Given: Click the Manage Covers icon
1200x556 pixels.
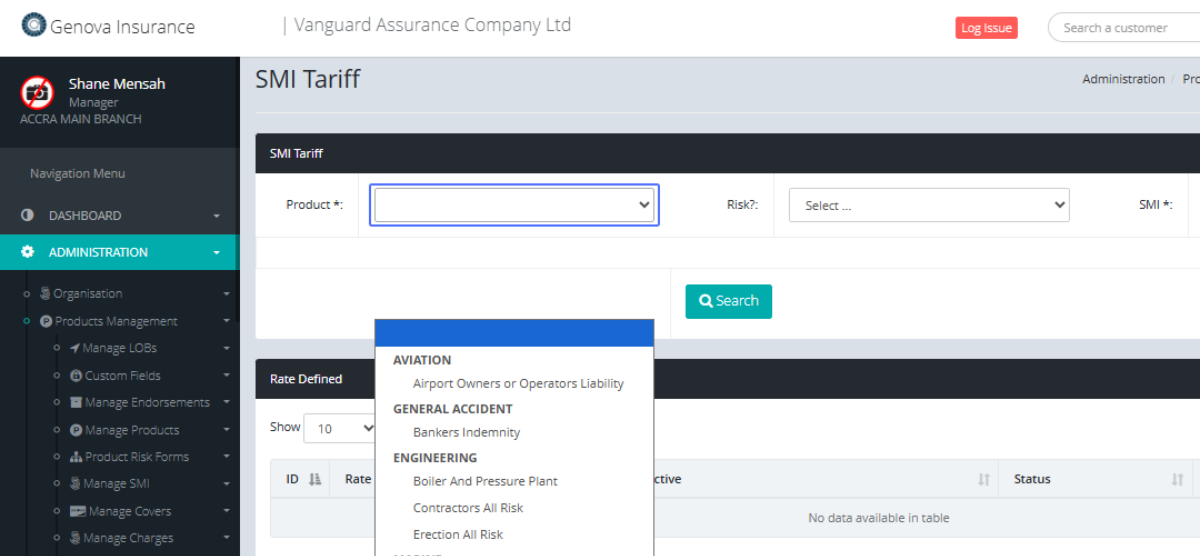Looking at the screenshot, I should [x=77, y=512].
